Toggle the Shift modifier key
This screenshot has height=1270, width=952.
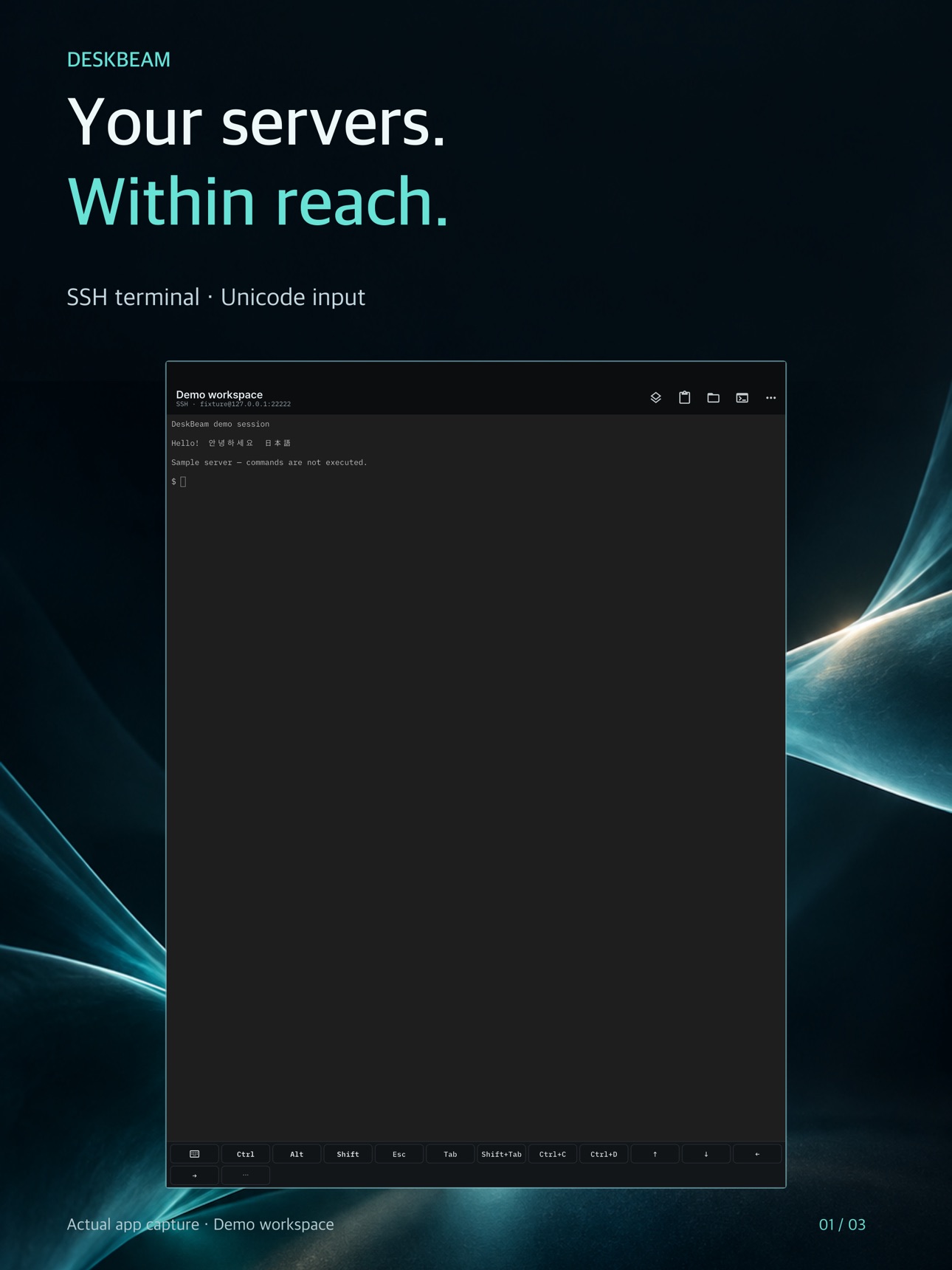(x=348, y=1154)
